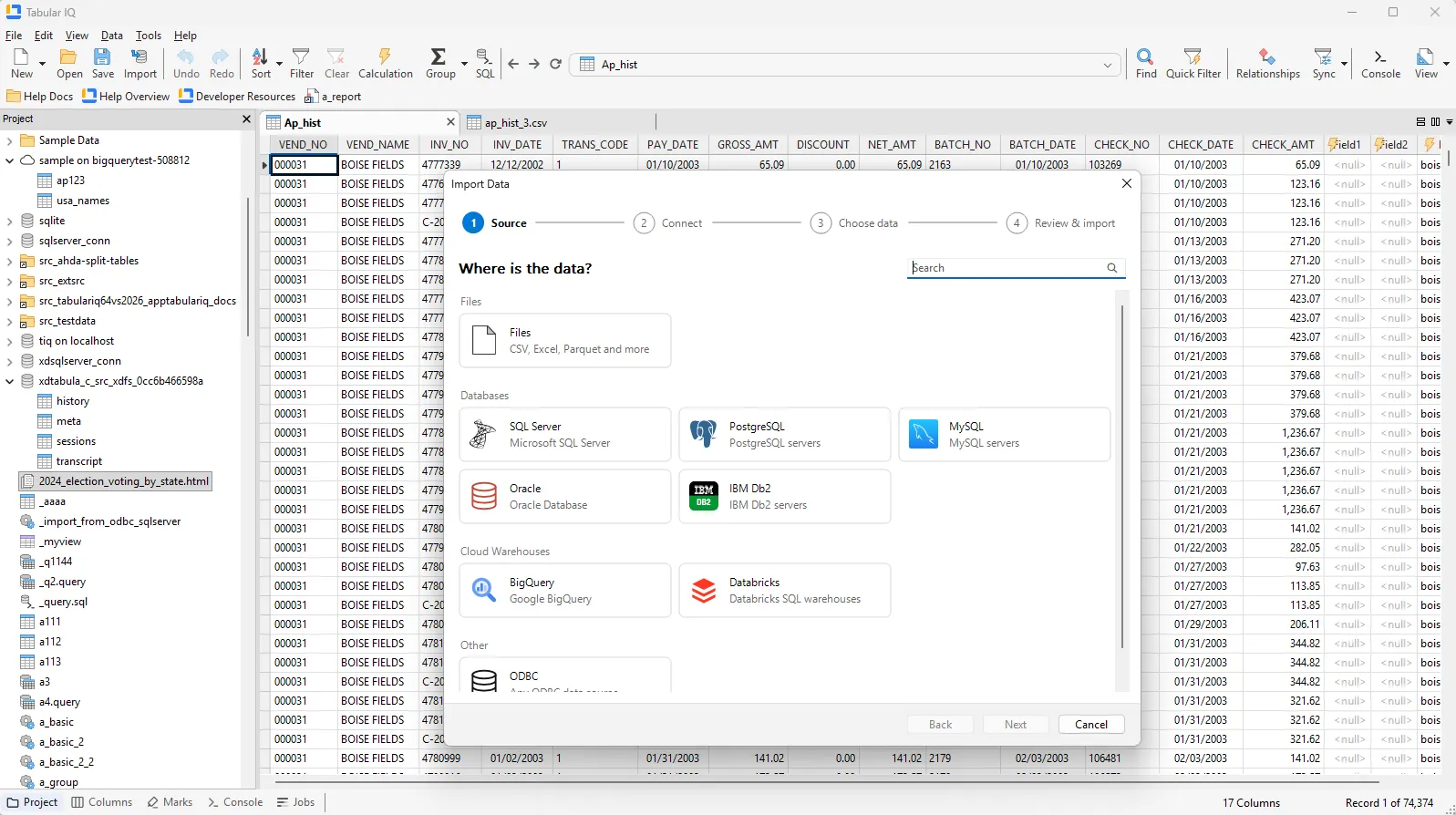Cancel the Import Data dialog
The image size is (1456, 815).
(x=1091, y=725)
